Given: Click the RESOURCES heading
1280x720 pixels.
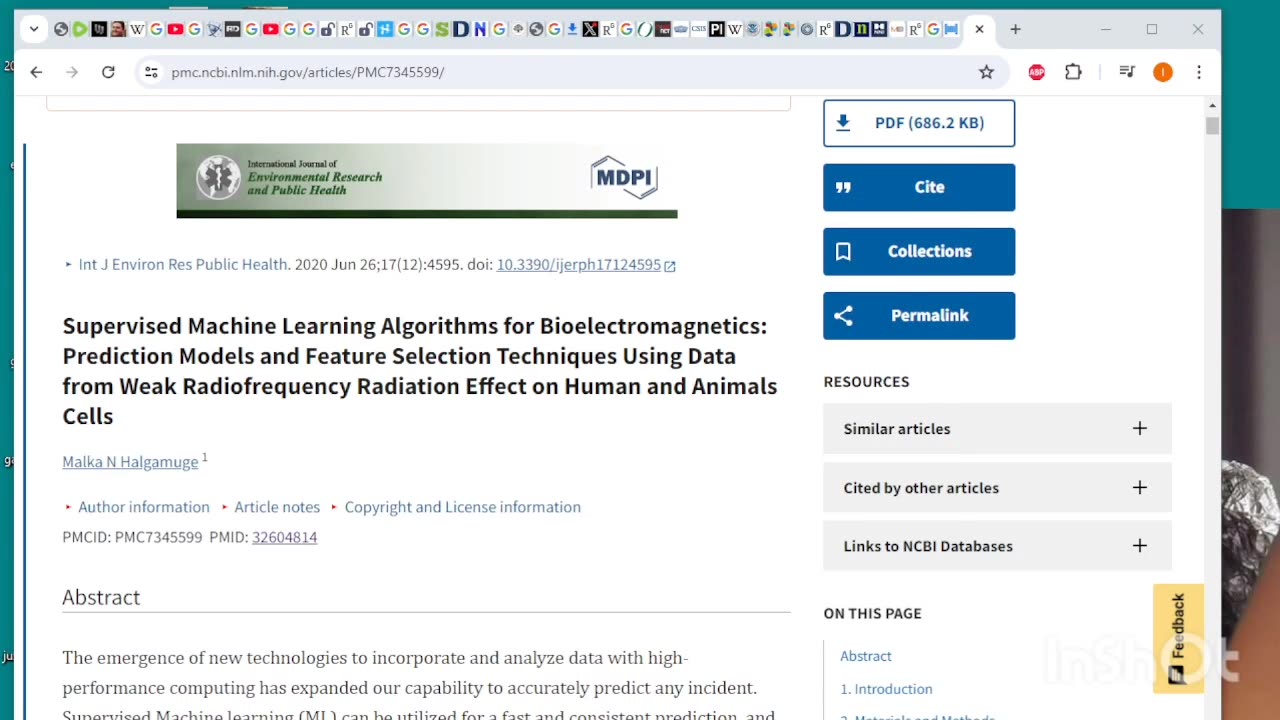Looking at the screenshot, I should tap(866, 382).
